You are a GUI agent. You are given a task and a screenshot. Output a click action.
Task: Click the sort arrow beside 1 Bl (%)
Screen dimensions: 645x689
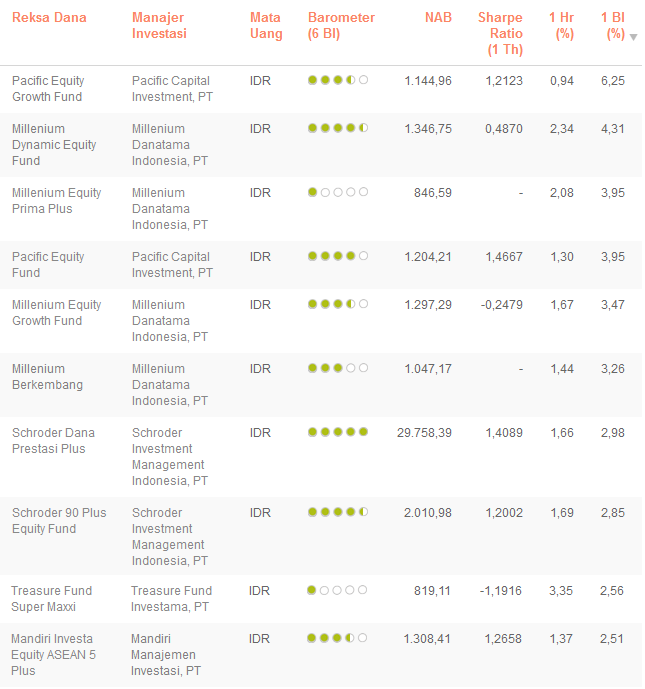[633, 37]
